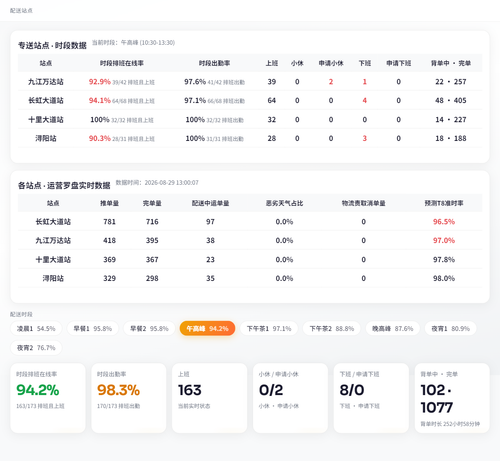This screenshot has width=500, height=461.
Task: Open the 夜宵1 80.9% time slot
Action: click(x=451, y=329)
